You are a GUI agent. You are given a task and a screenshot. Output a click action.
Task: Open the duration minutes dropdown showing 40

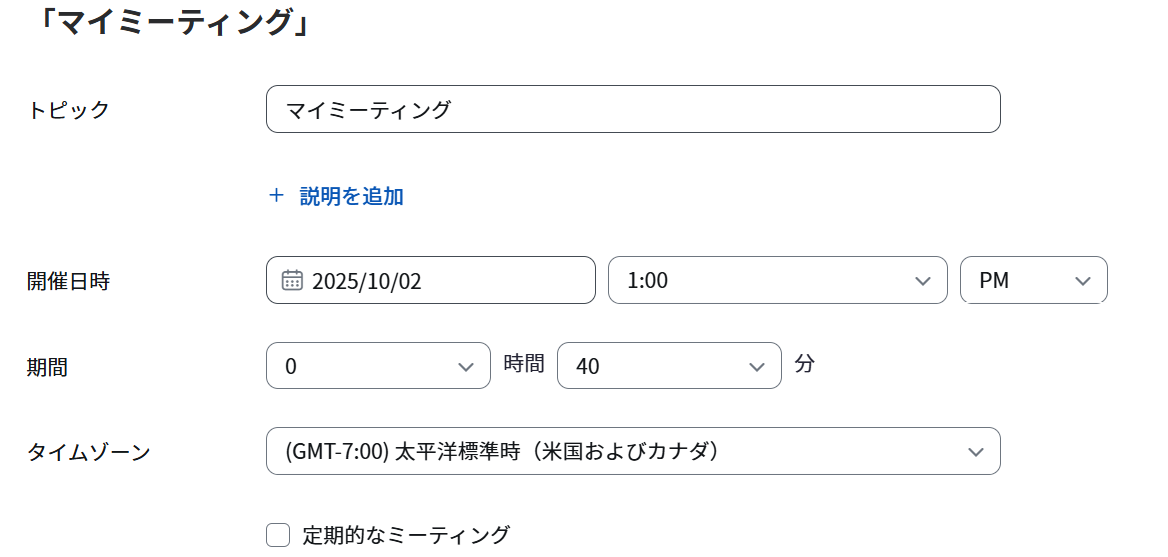point(667,367)
